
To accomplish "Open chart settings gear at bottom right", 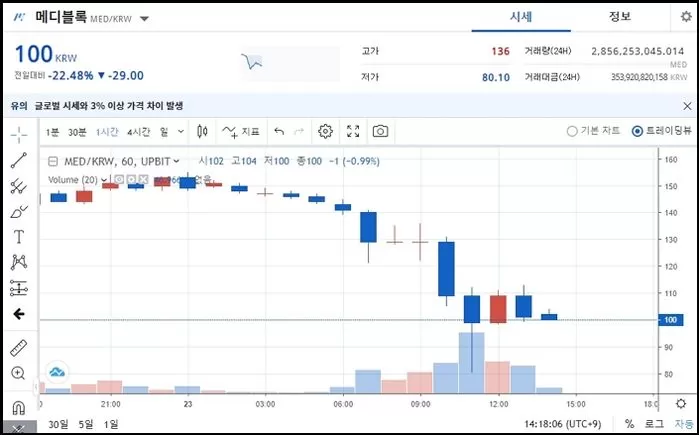I will tap(681, 404).
